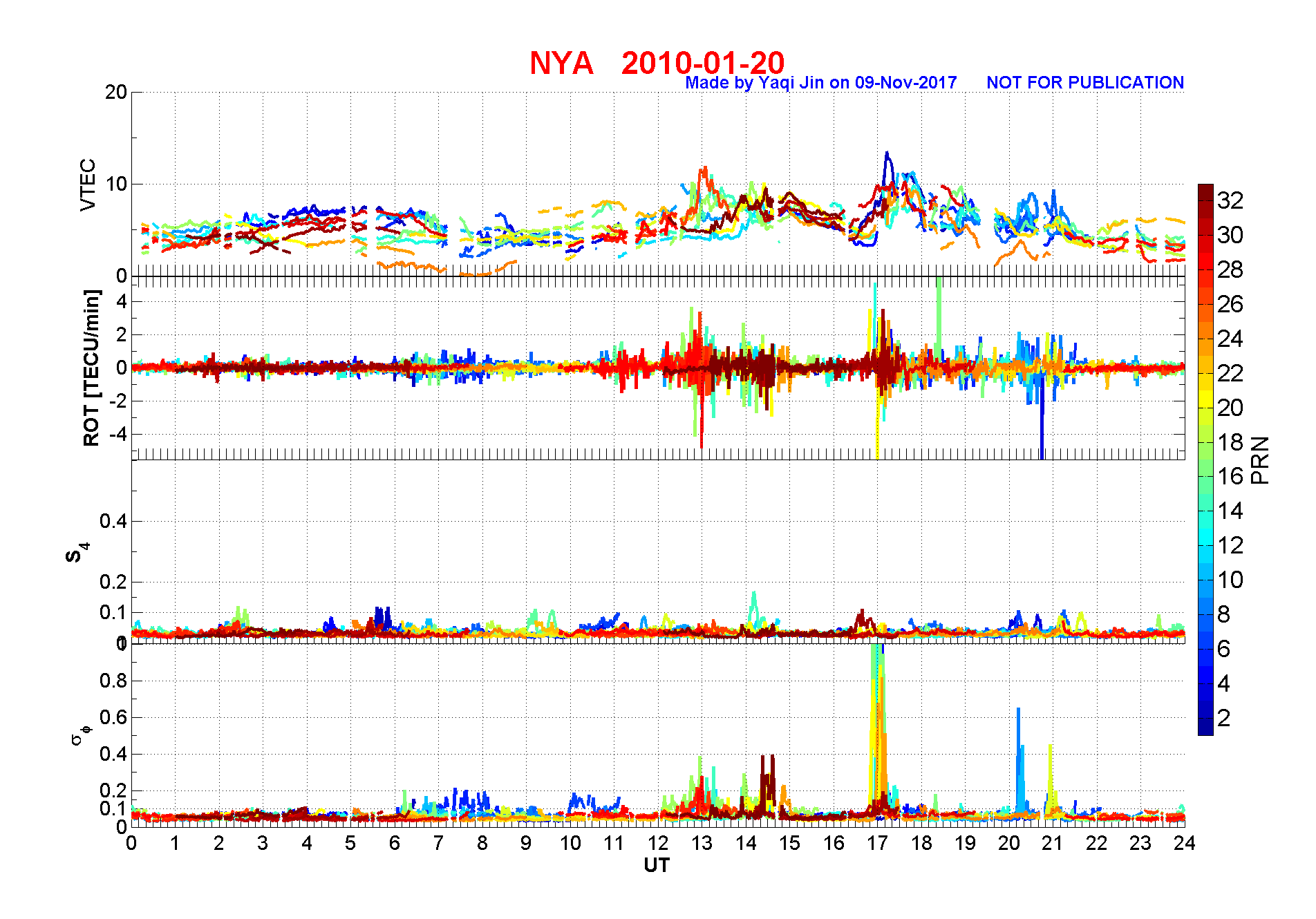Click the PRN colorbar tick label 22
The width and height of the screenshot is (1316, 919).
point(1230,373)
